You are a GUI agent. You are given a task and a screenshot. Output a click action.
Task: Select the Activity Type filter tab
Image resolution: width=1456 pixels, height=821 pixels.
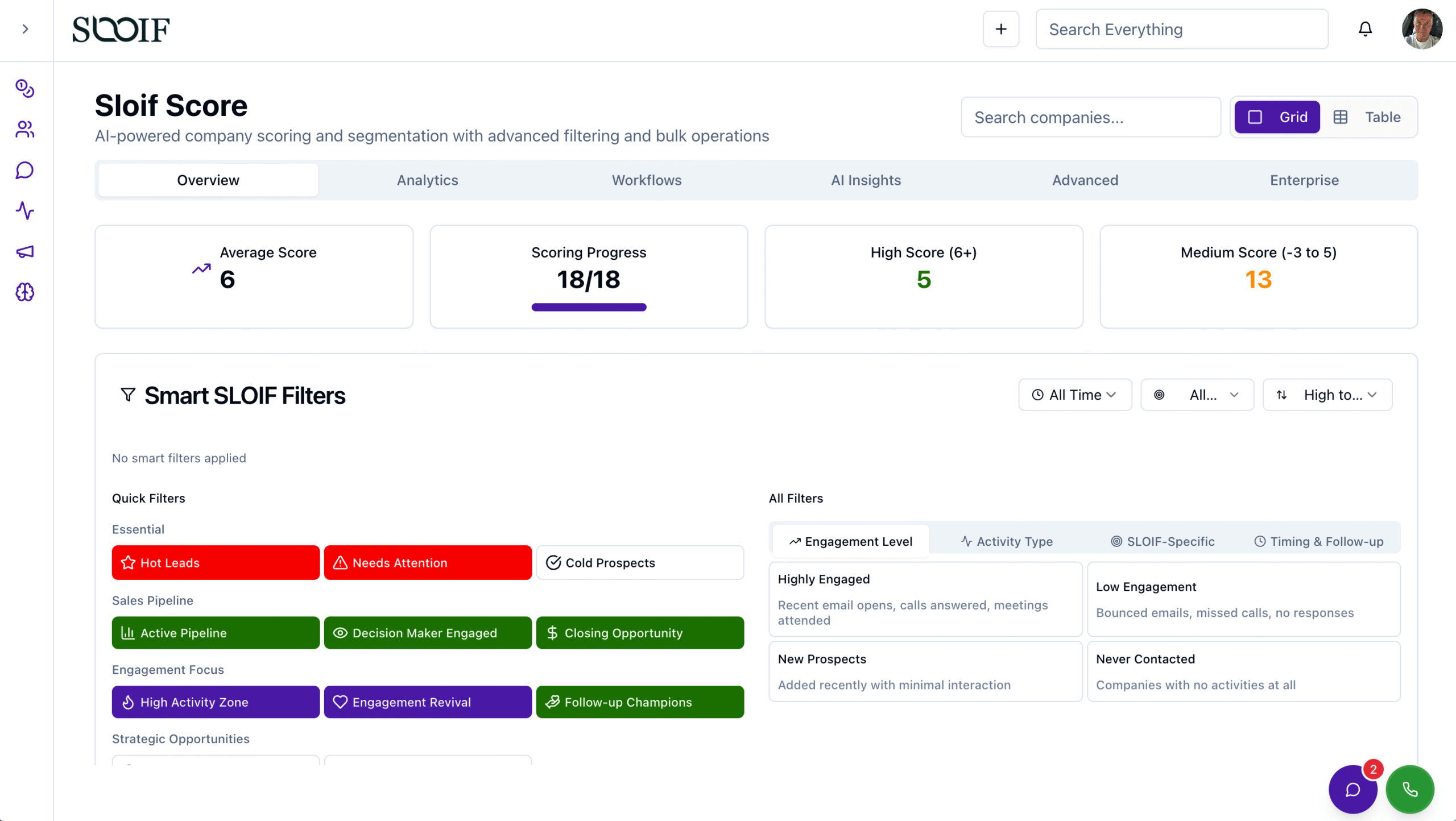click(x=1007, y=541)
